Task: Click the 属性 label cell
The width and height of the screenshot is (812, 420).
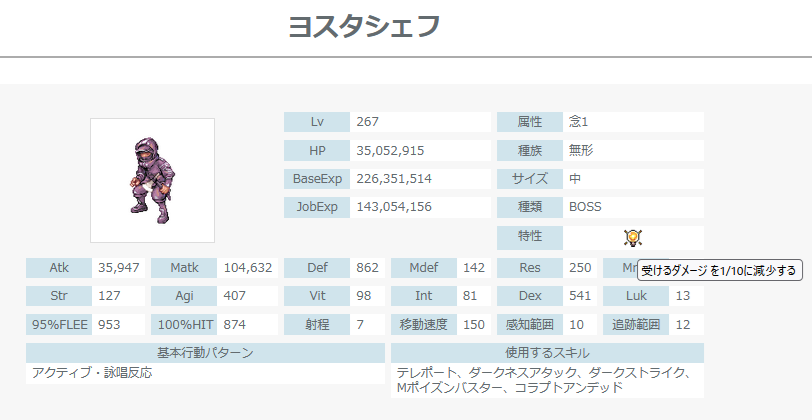Action: tap(529, 122)
